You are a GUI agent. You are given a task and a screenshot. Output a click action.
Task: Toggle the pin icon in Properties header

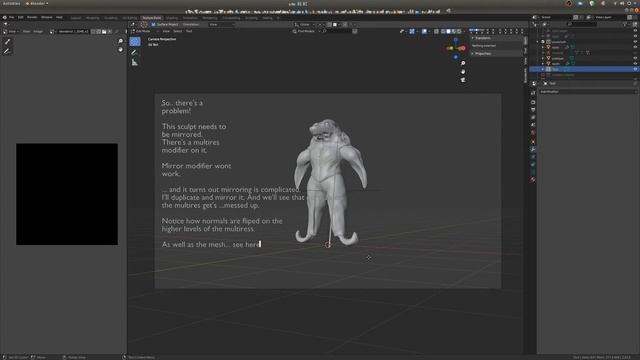coord(635,83)
